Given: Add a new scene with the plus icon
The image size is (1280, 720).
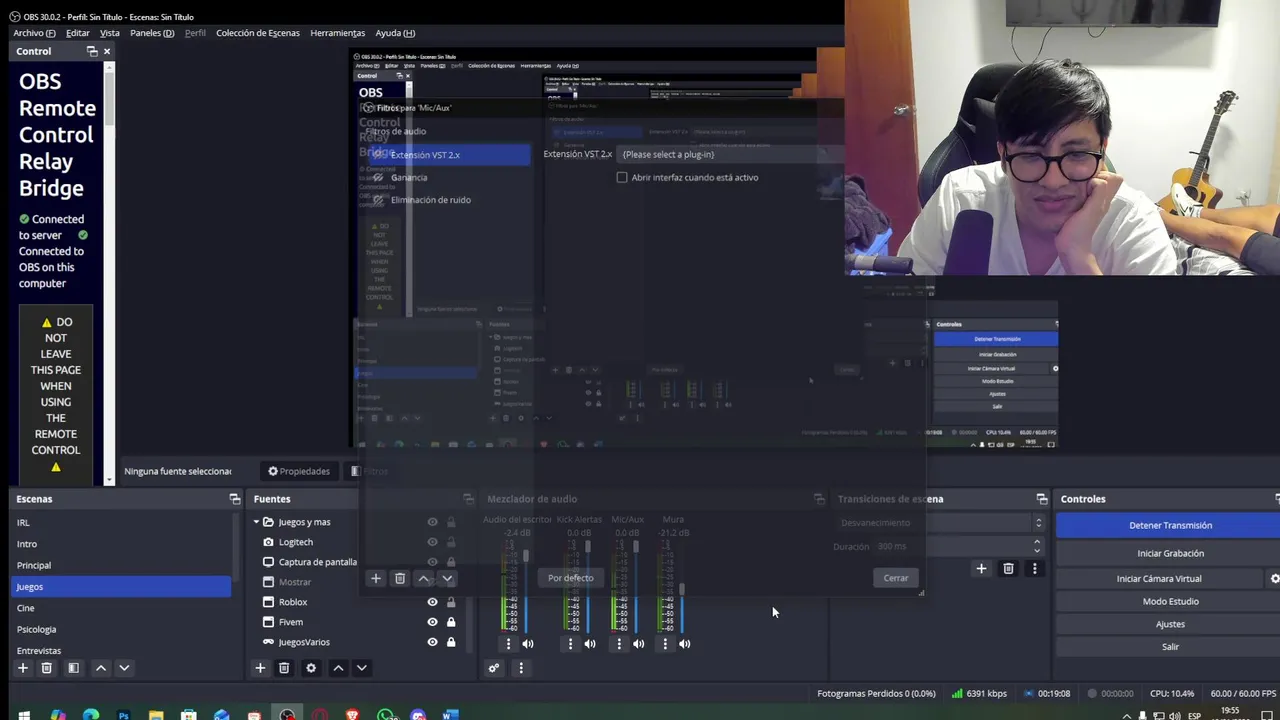Looking at the screenshot, I should coord(22,668).
